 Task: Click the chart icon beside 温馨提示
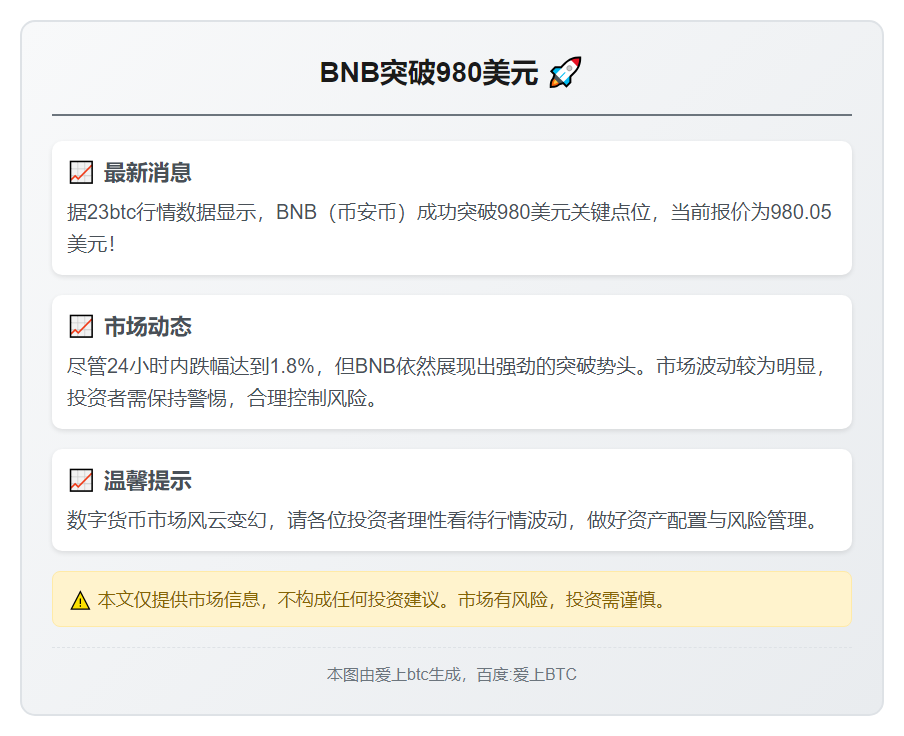81,480
